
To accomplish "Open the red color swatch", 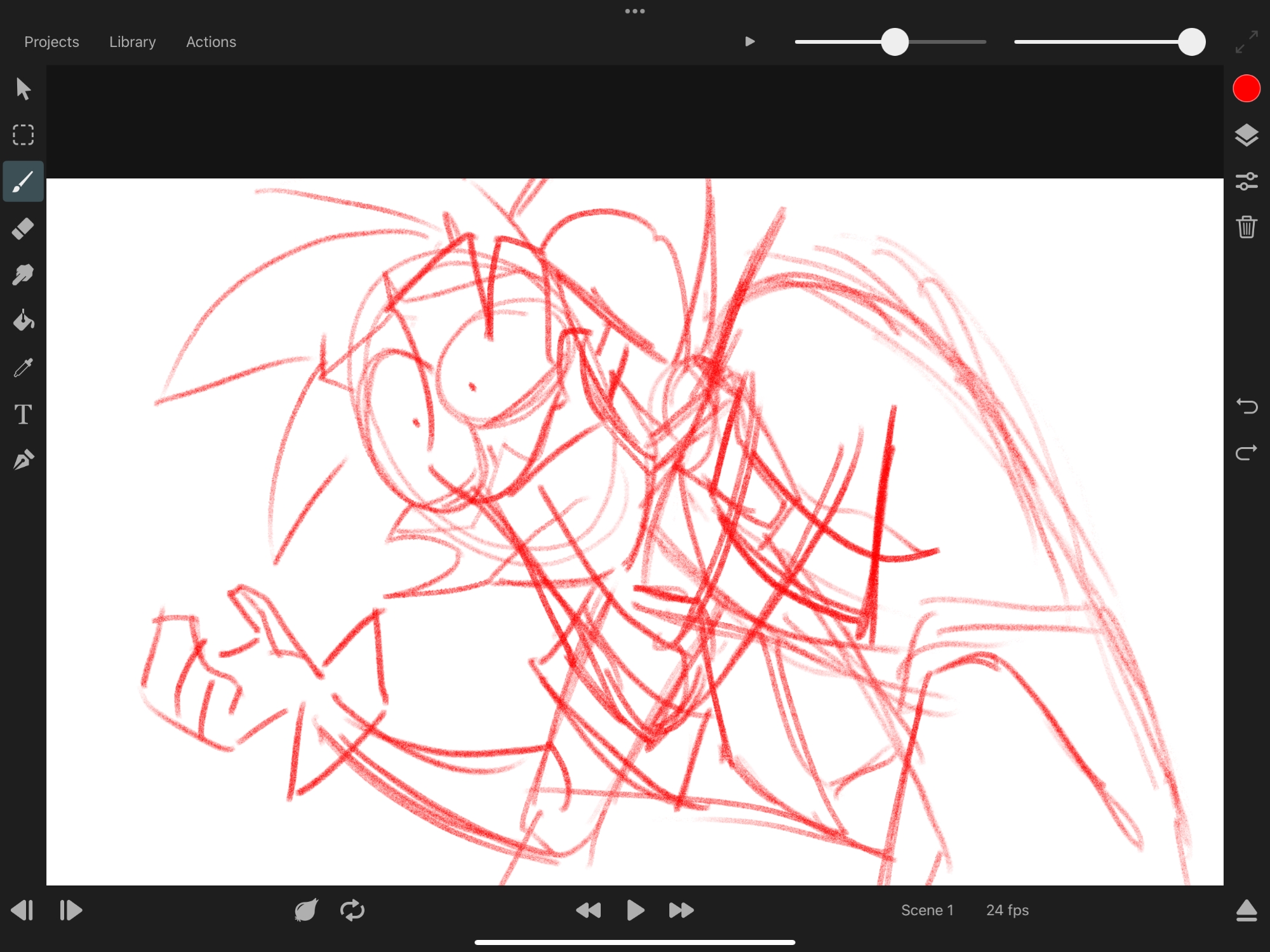I will [x=1247, y=89].
